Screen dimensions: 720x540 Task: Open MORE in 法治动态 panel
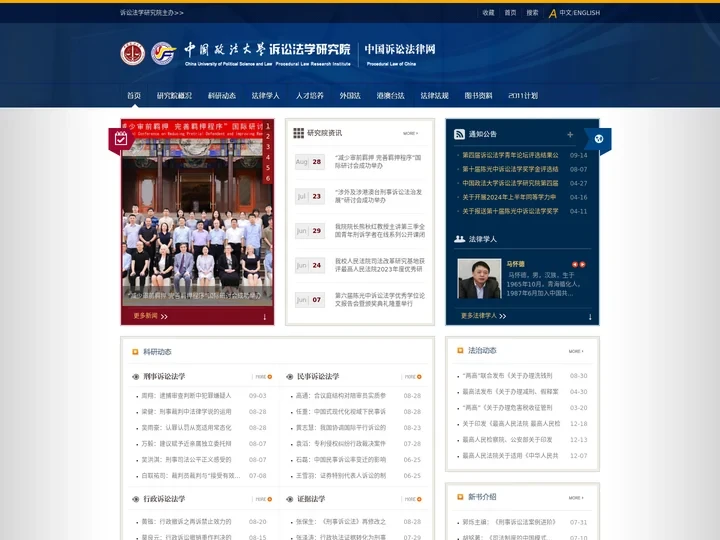point(576,351)
